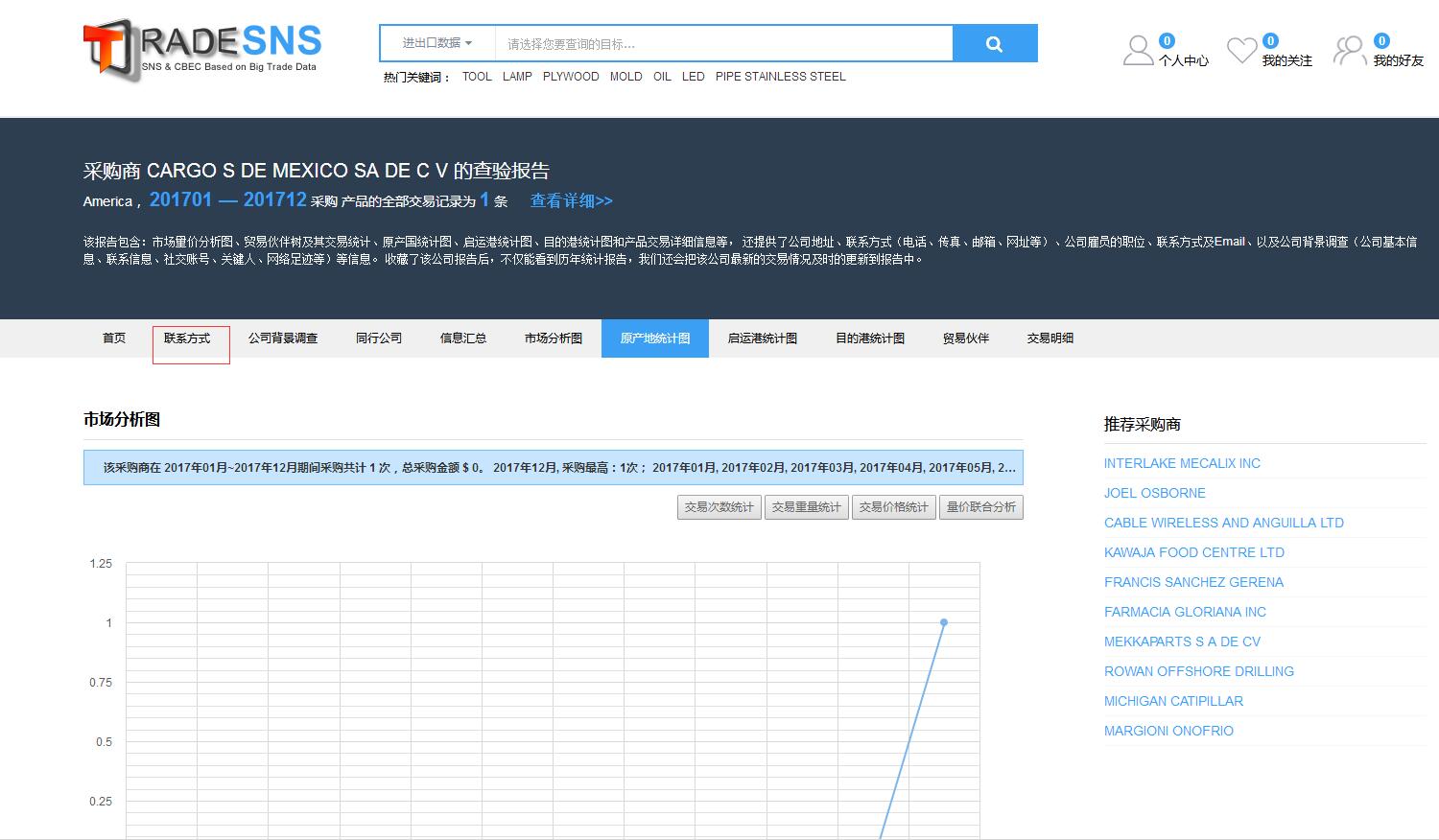This screenshot has height=840, width=1439.
Task: Open MEKKAPARTS S A DE CV link
Action: pyautogui.click(x=1182, y=642)
